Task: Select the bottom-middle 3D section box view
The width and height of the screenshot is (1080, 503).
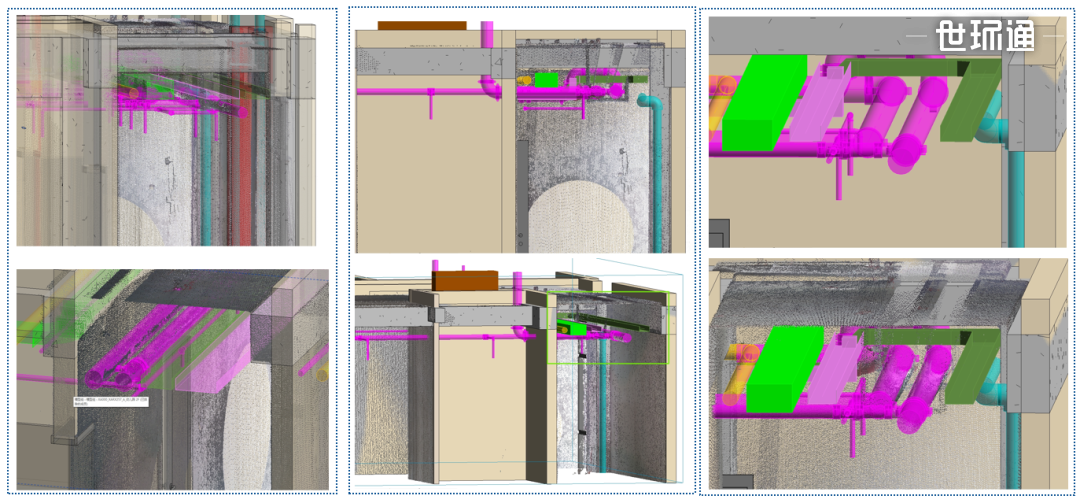Action: coord(520,372)
